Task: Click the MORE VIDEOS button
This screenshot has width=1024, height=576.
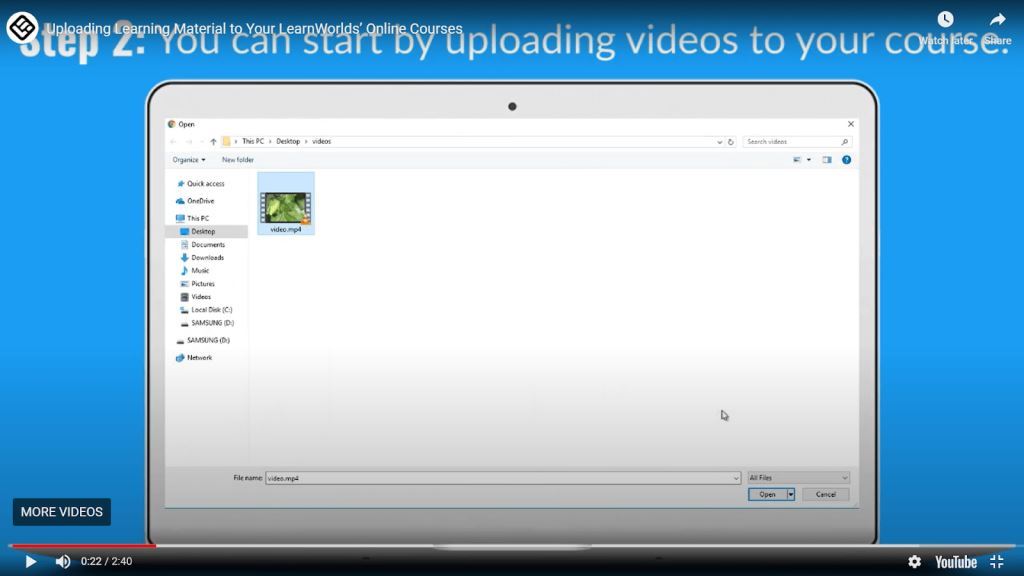Action: click(x=62, y=512)
